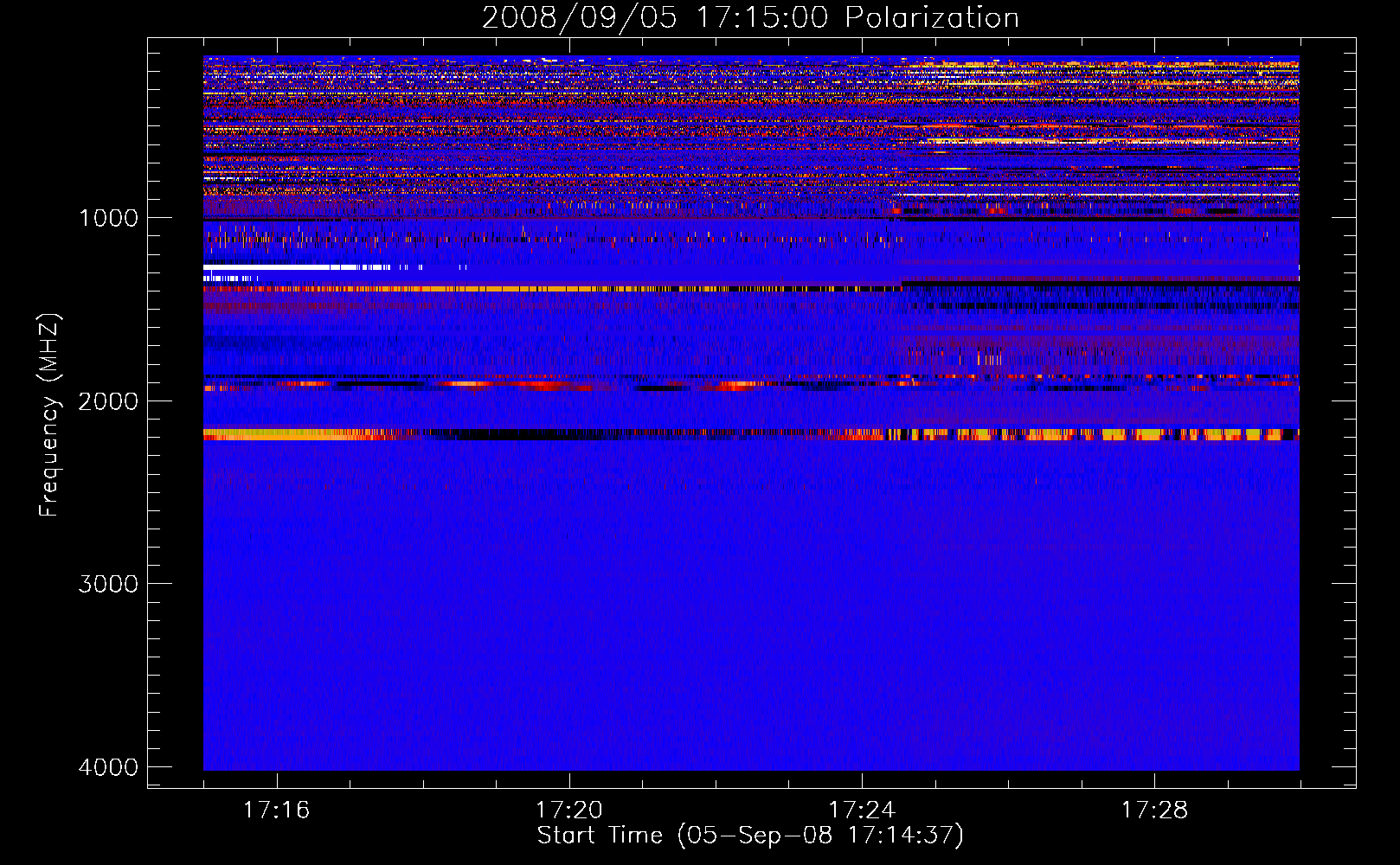Click the 17:16 time tick label

pos(276,811)
